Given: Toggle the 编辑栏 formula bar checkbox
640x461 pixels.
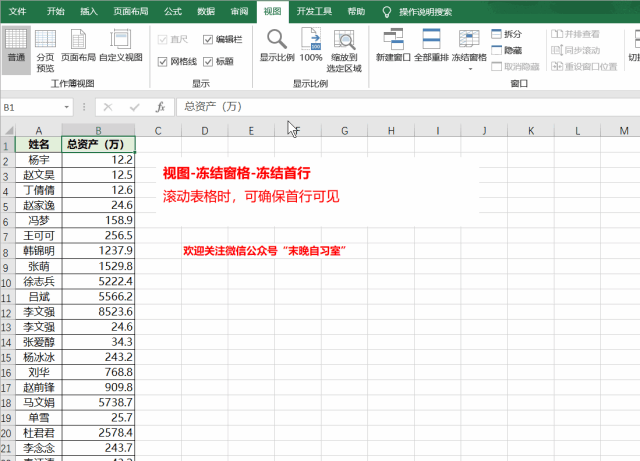Looking at the screenshot, I should pos(208,40).
